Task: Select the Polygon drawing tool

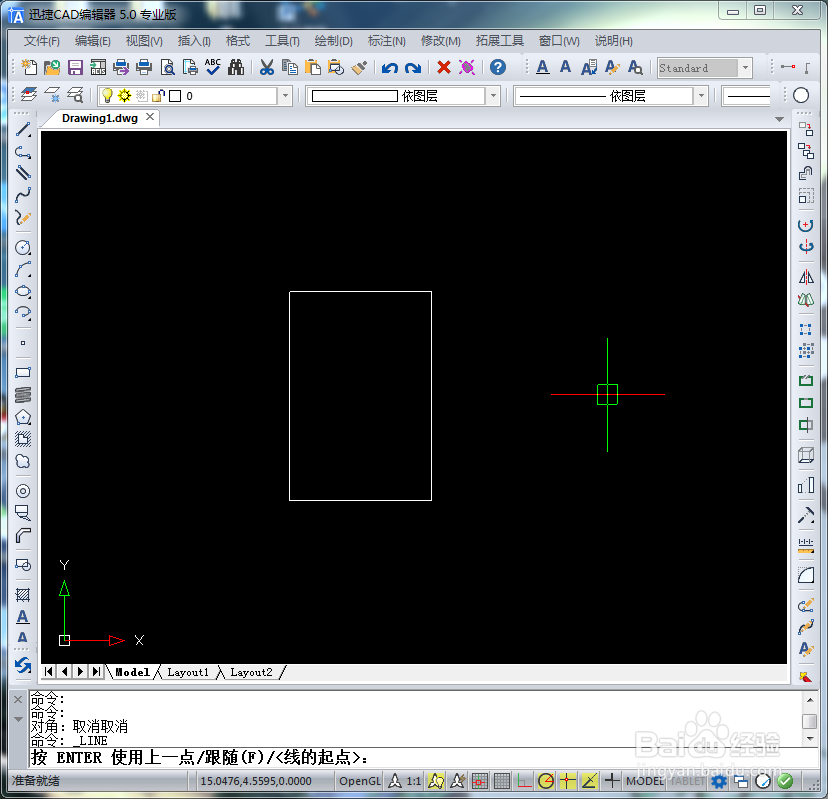Action: [23, 417]
